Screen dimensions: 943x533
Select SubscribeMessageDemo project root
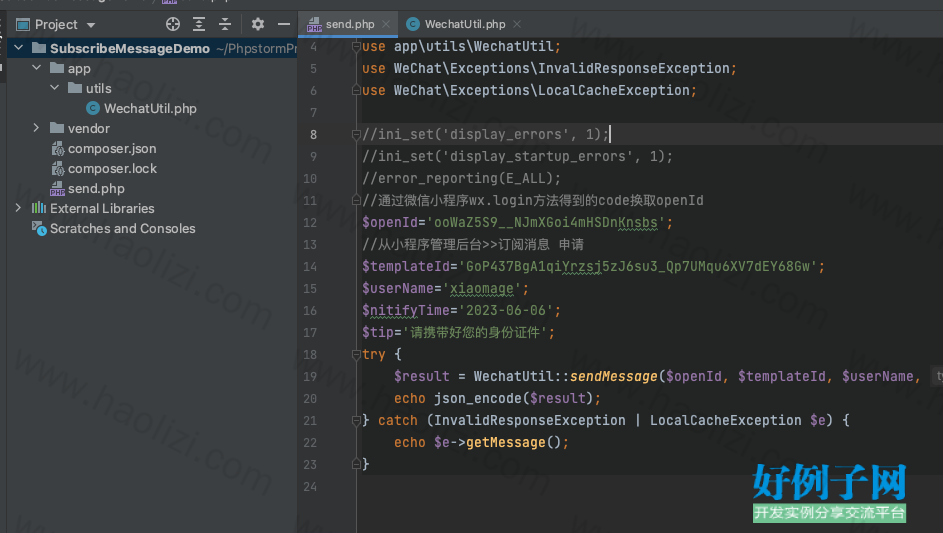point(130,48)
